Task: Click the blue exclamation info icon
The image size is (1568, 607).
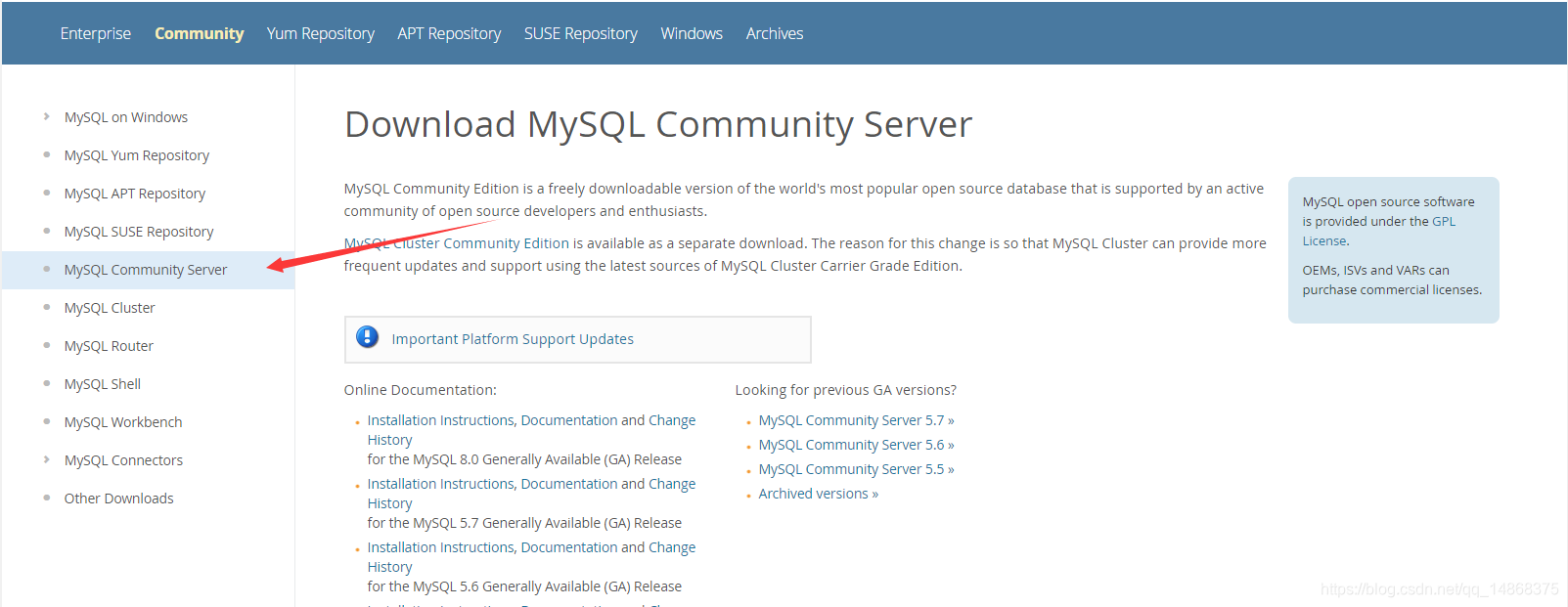Action: tap(368, 337)
